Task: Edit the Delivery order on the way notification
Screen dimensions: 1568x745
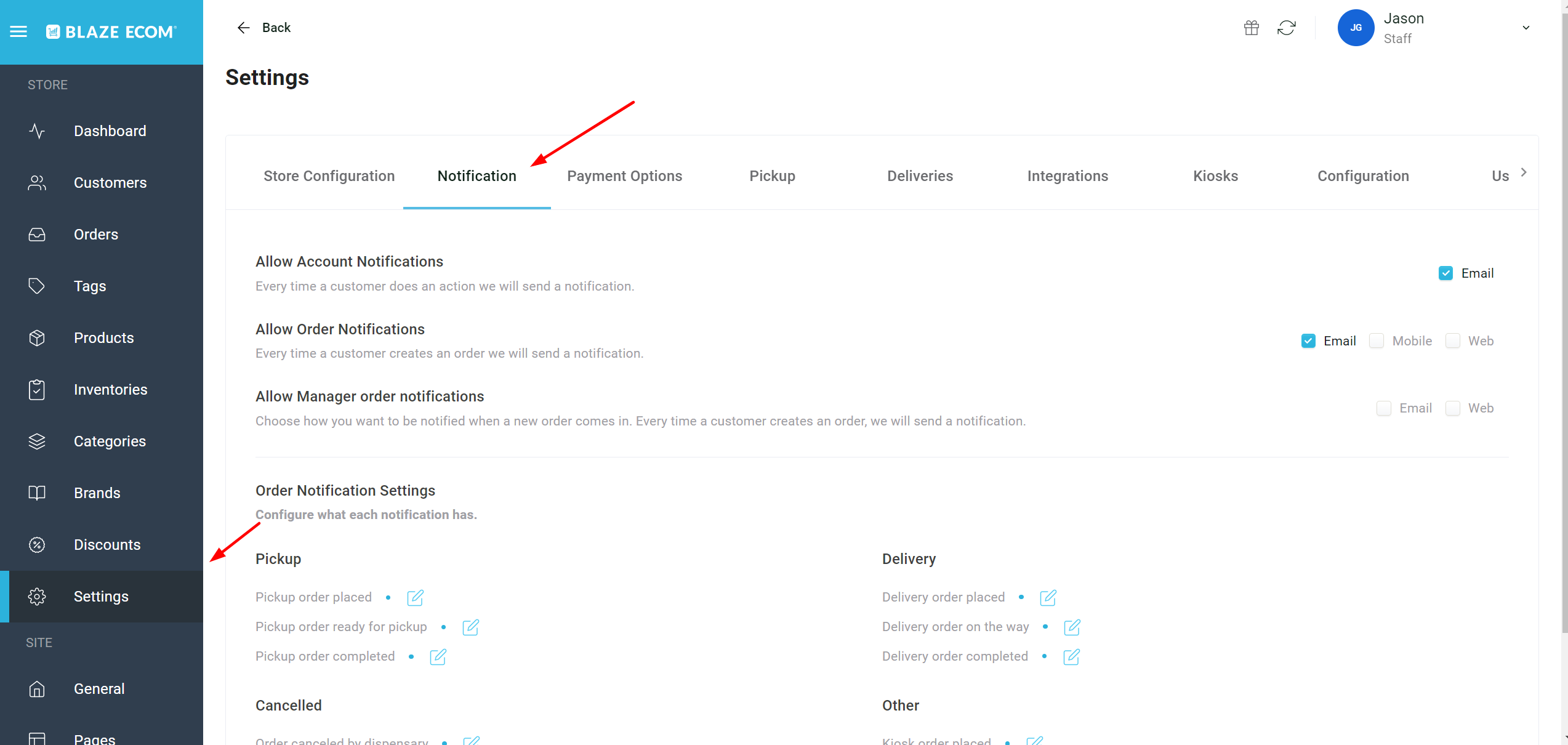Action: [x=1072, y=627]
